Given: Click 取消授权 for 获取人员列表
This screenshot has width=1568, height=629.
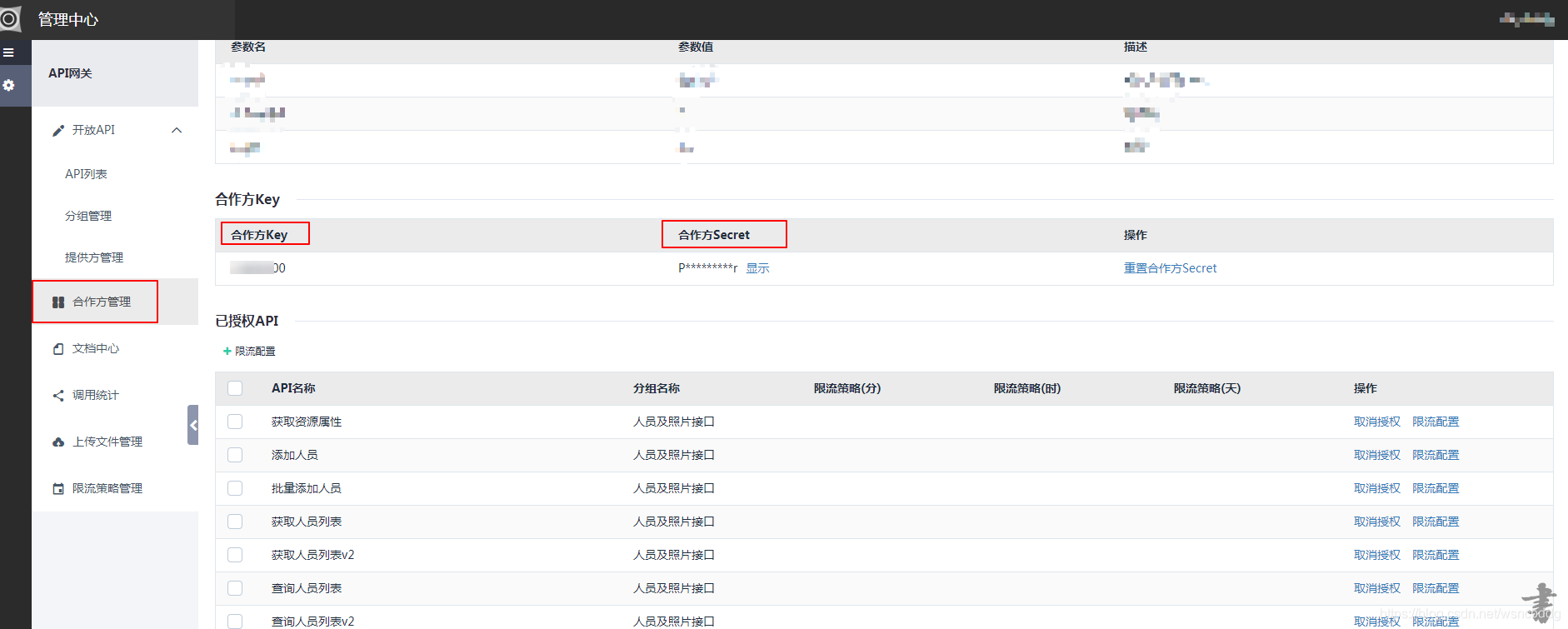Looking at the screenshot, I should [x=1376, y=522].
